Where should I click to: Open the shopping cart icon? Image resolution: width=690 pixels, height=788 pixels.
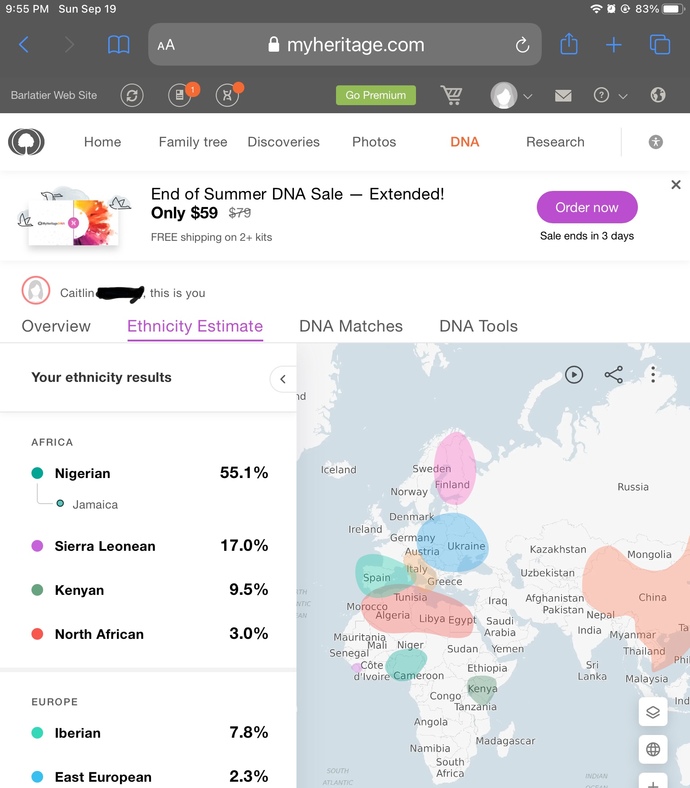tap(451, 94)
